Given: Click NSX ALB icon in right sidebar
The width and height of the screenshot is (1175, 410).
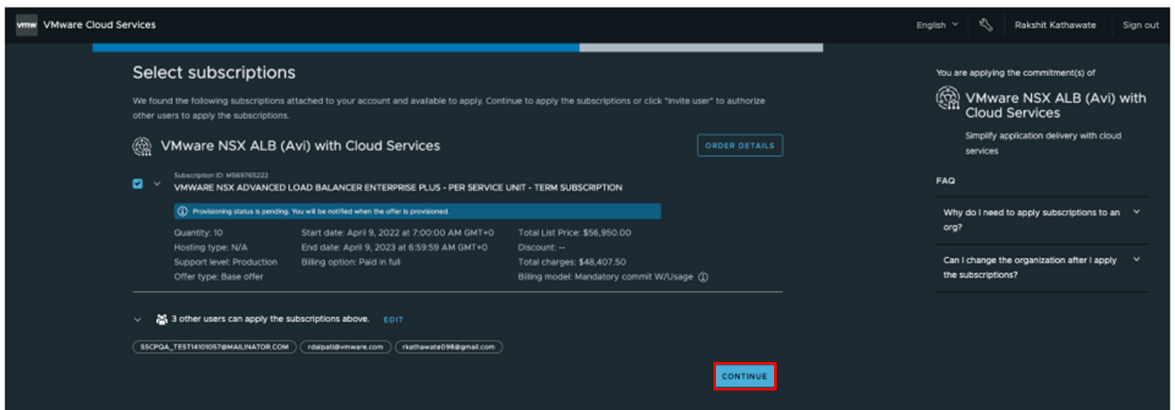Looking at the screenshot, I should (948, 97).
